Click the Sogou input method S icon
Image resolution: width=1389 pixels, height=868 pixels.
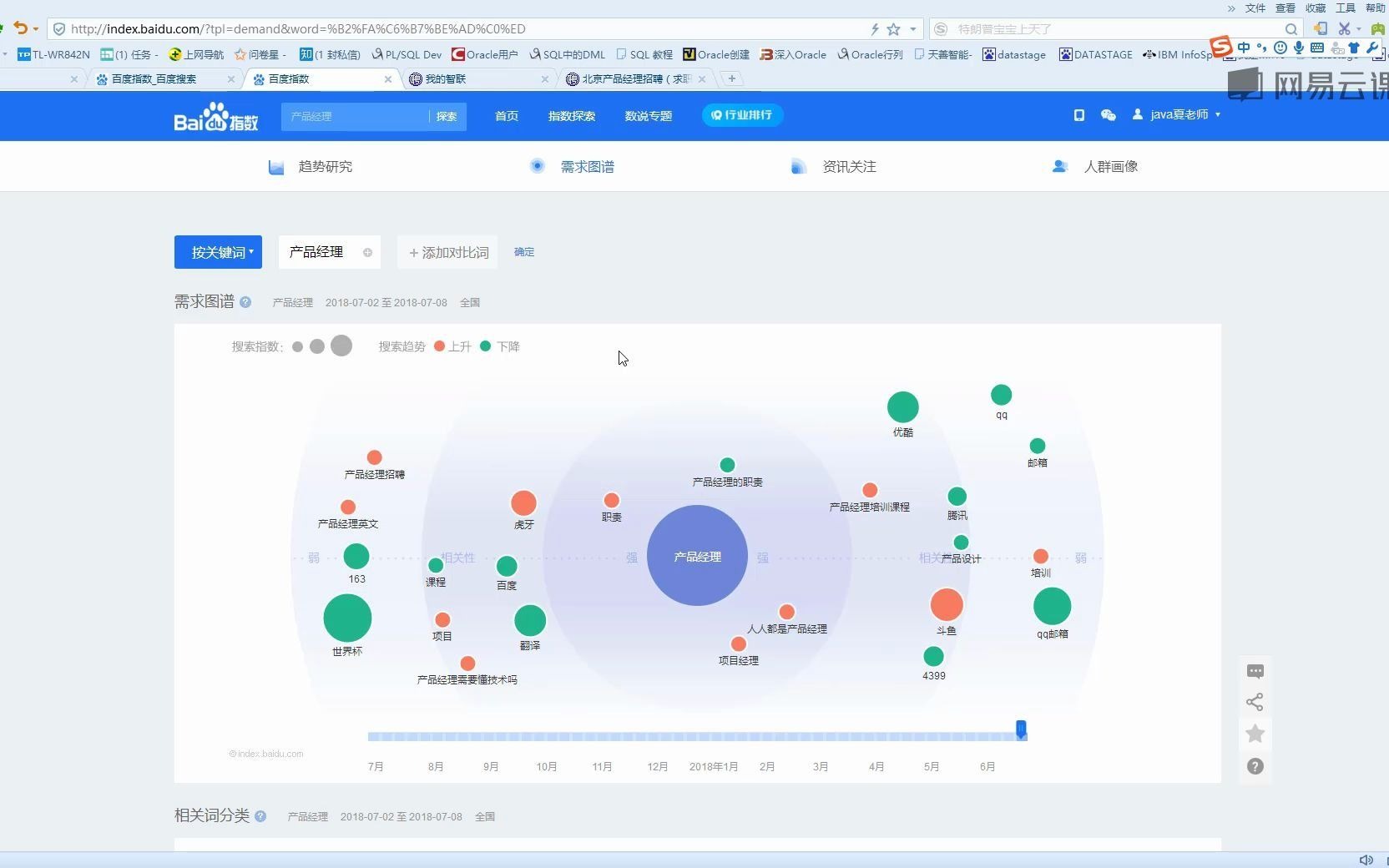tap(1220, 47)
